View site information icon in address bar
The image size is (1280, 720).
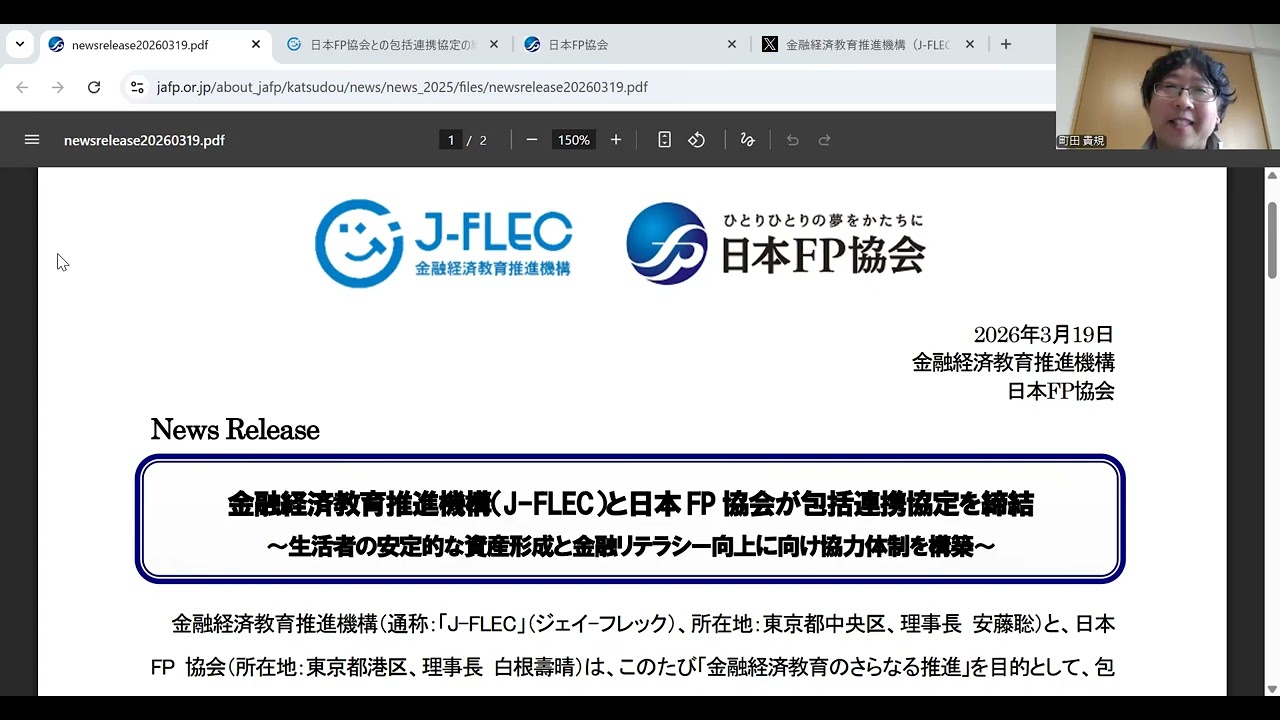tap(137, 87)
